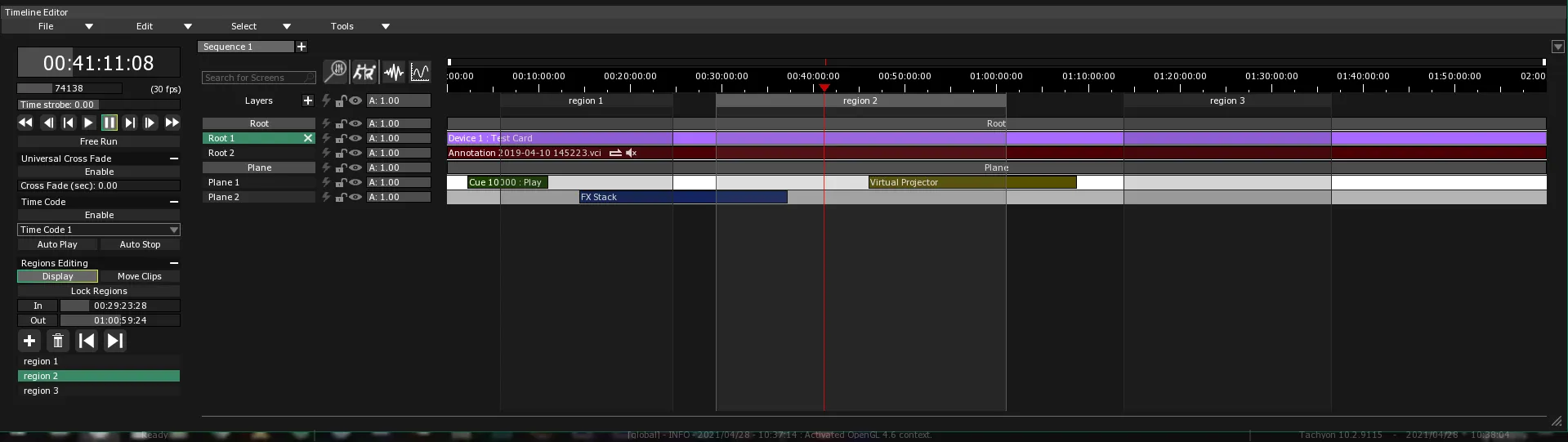Click the rewind playback button
1568x442 pixels.
pos(25,123)
